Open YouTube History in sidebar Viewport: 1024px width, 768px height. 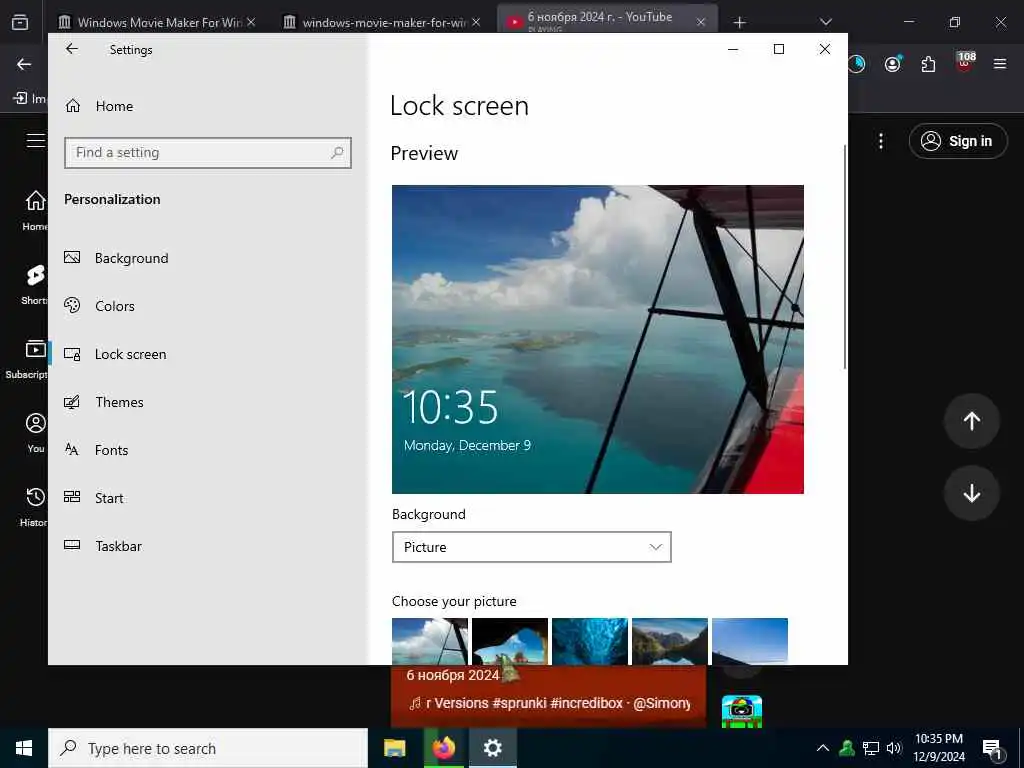click(x=34, y=506)
